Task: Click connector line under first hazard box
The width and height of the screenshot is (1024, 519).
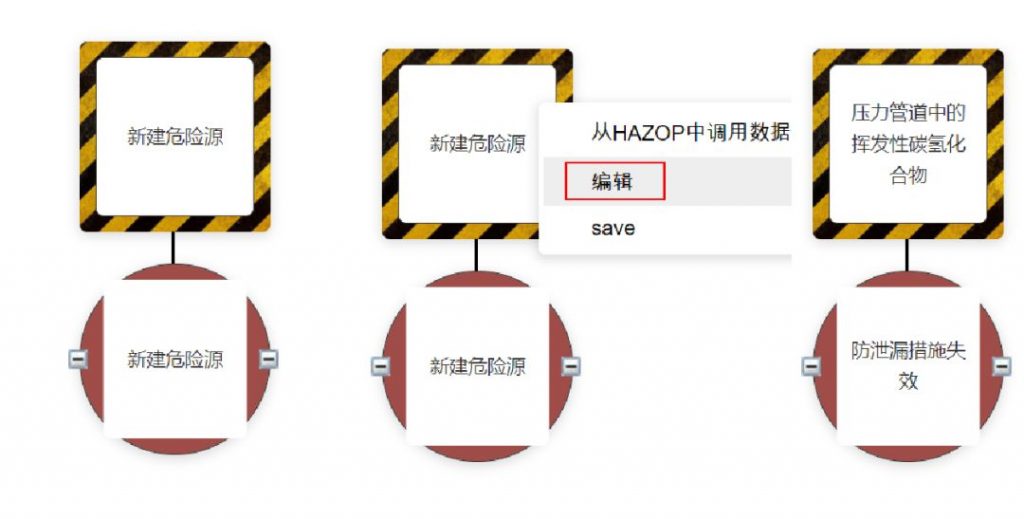Action: click(x=173, y=248)
